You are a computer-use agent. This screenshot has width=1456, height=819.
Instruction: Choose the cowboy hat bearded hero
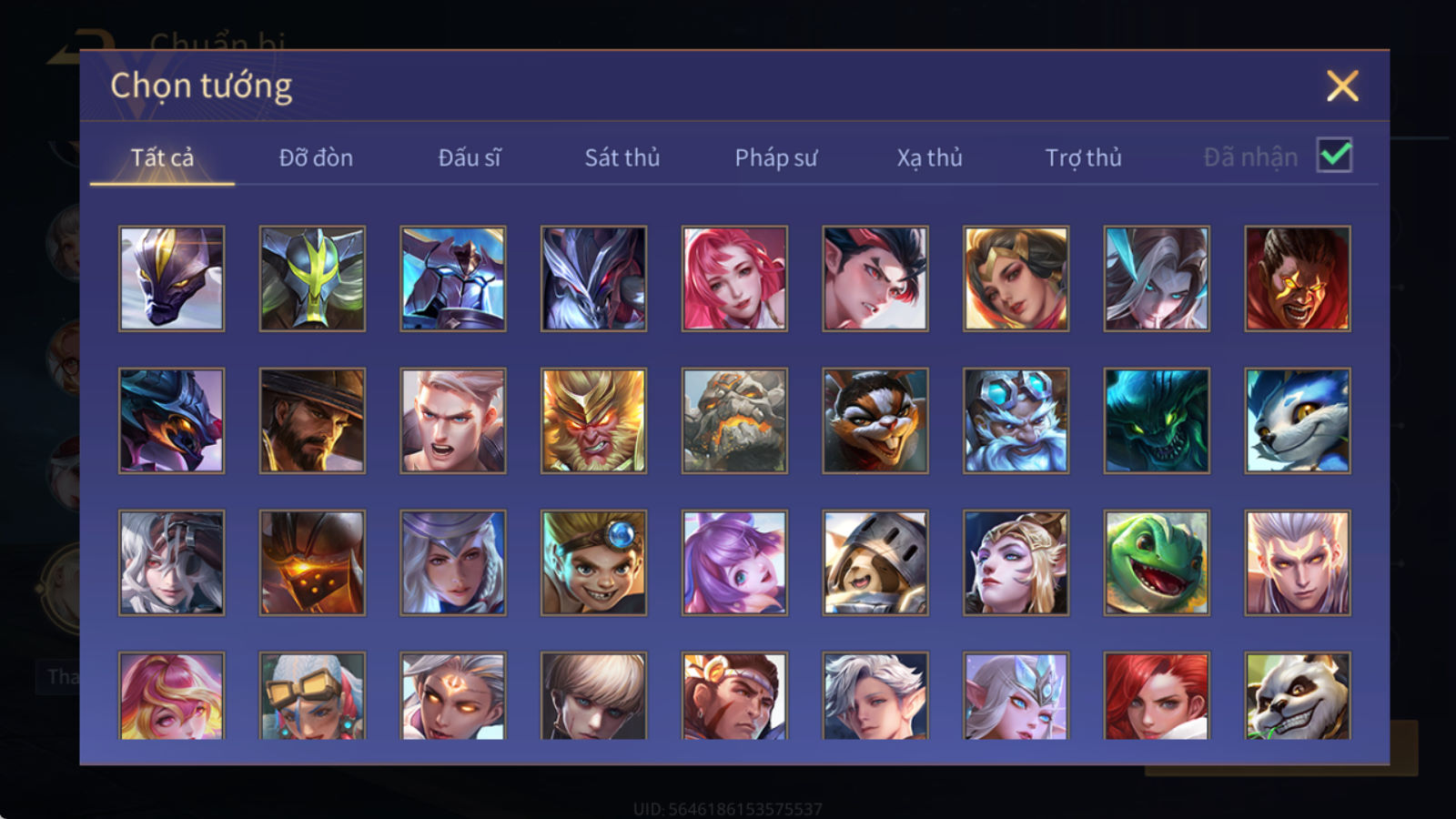pyautogui.click(x=312, y=420)
